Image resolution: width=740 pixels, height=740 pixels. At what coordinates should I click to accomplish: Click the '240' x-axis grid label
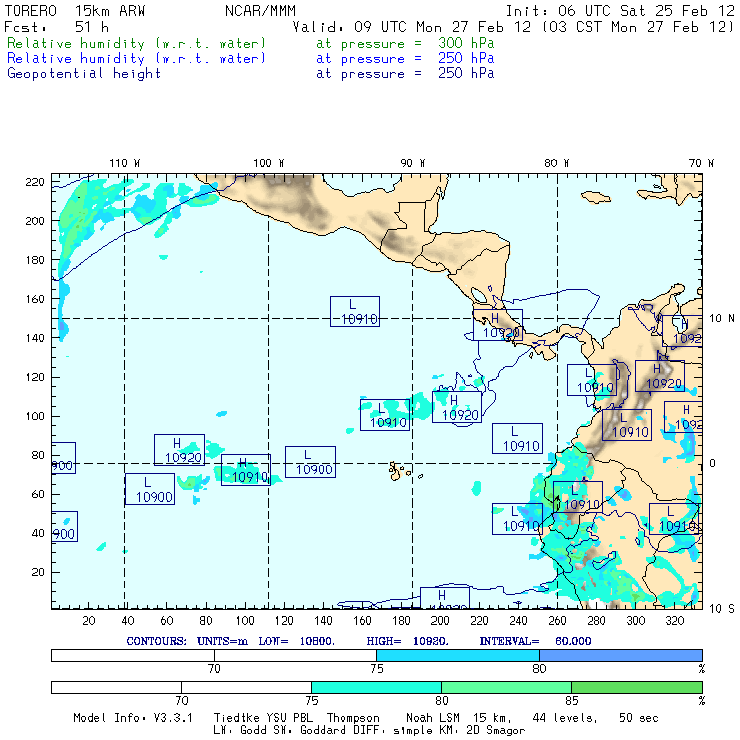518,621
